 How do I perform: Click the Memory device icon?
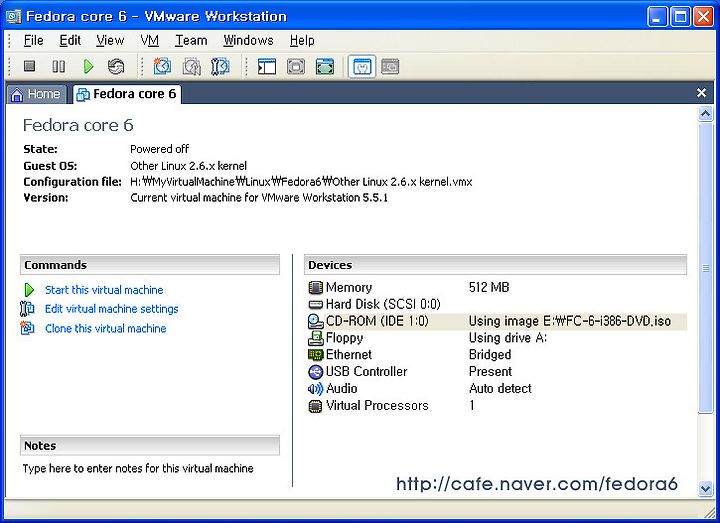coord(315,288)
